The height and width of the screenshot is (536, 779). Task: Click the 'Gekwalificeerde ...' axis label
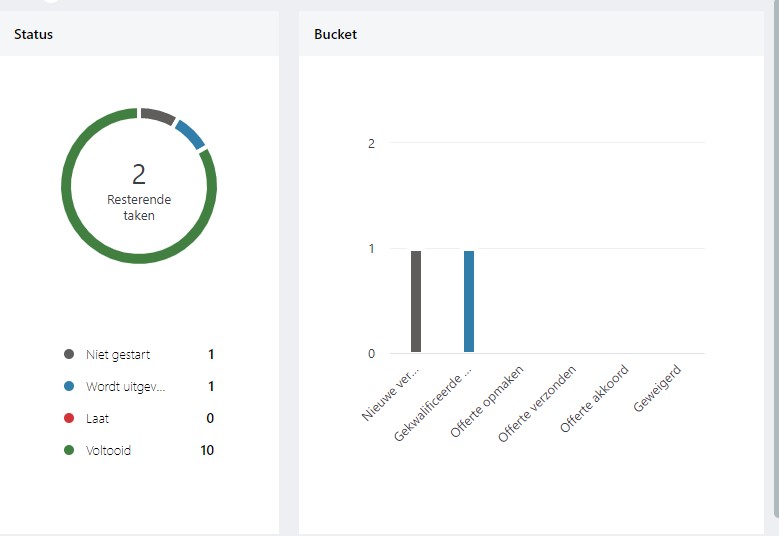(x=433, y=404)
